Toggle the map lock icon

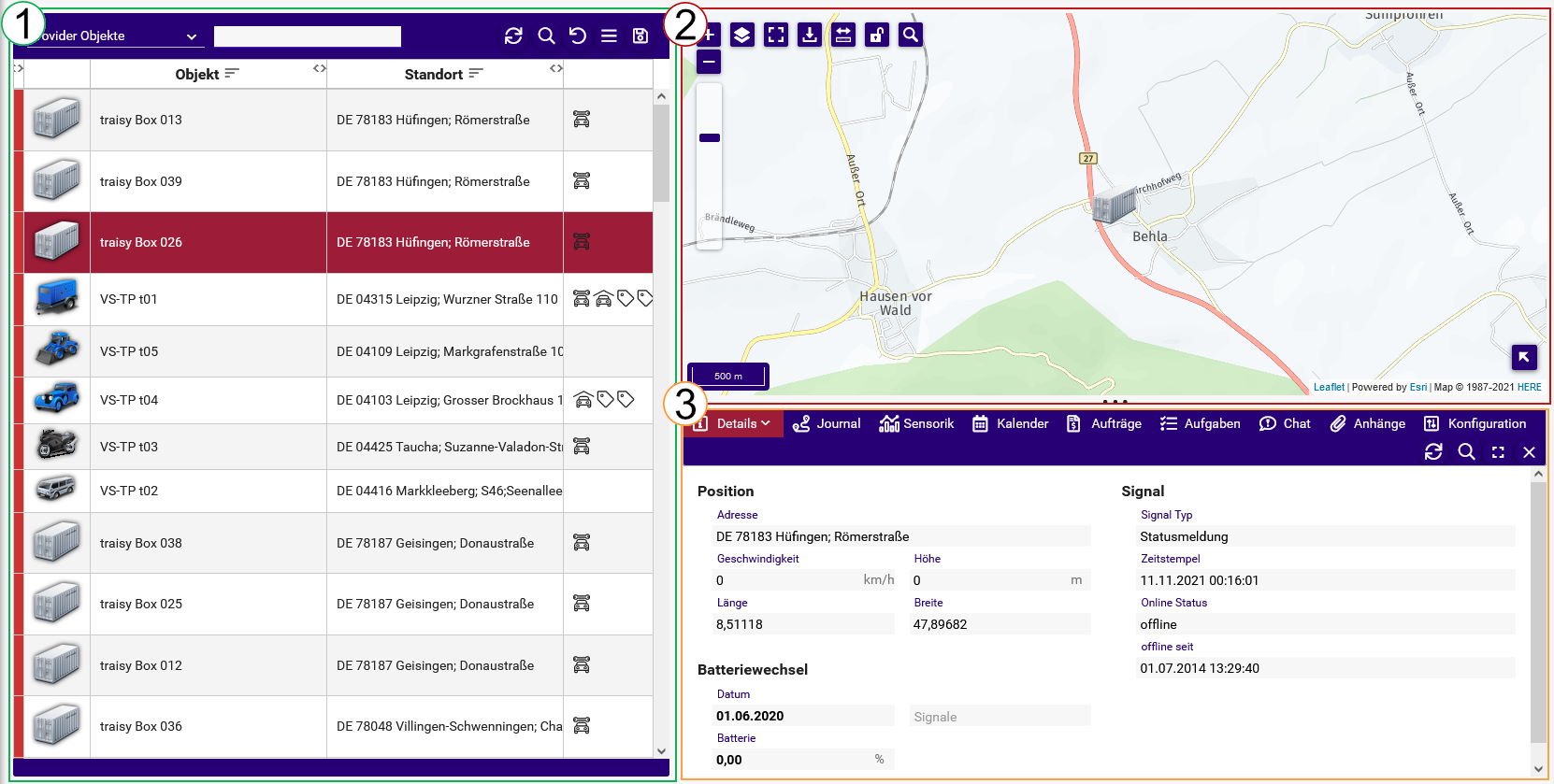(x=876, y=36)
